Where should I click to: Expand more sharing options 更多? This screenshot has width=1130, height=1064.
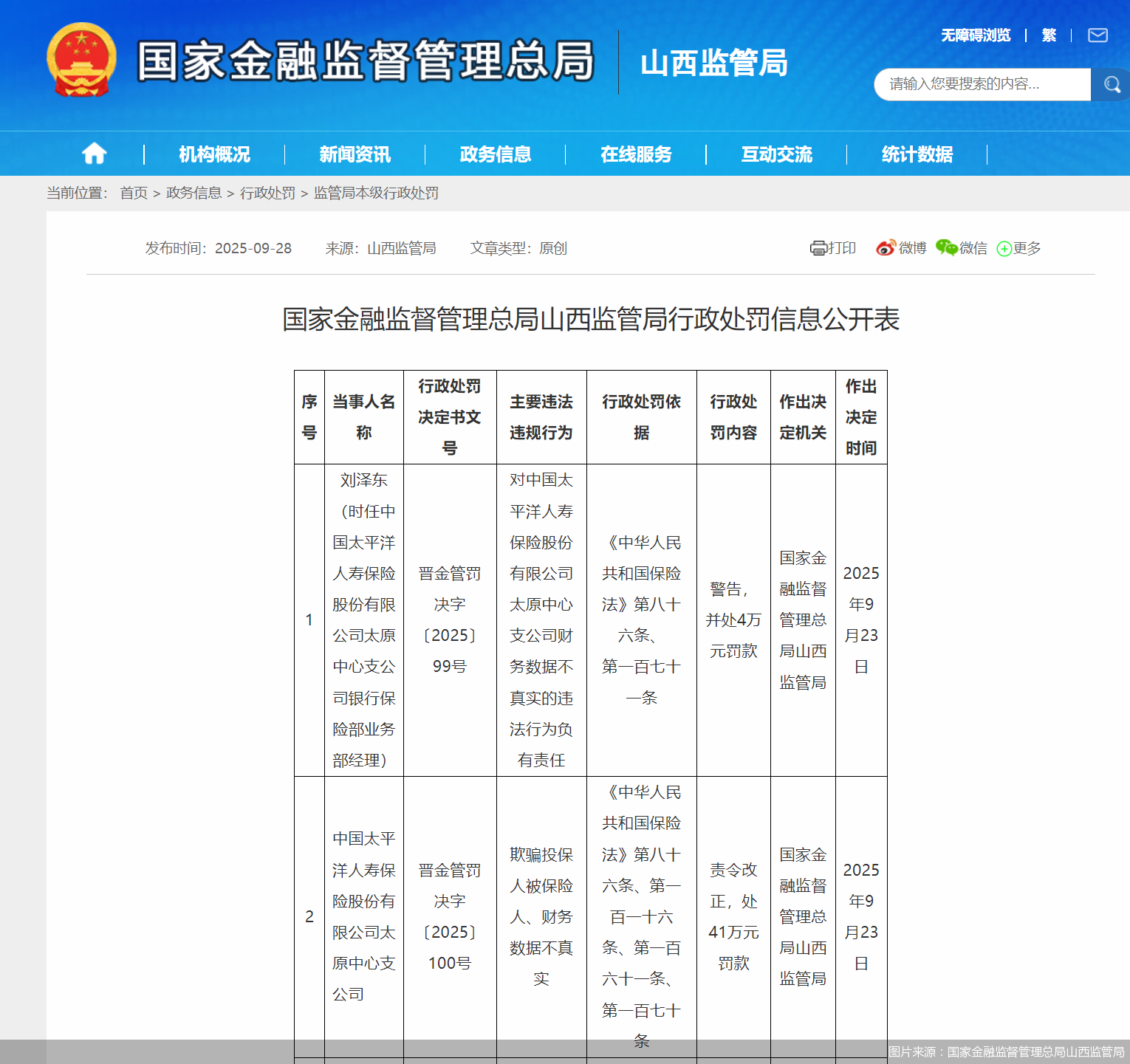coord(1018,248)
